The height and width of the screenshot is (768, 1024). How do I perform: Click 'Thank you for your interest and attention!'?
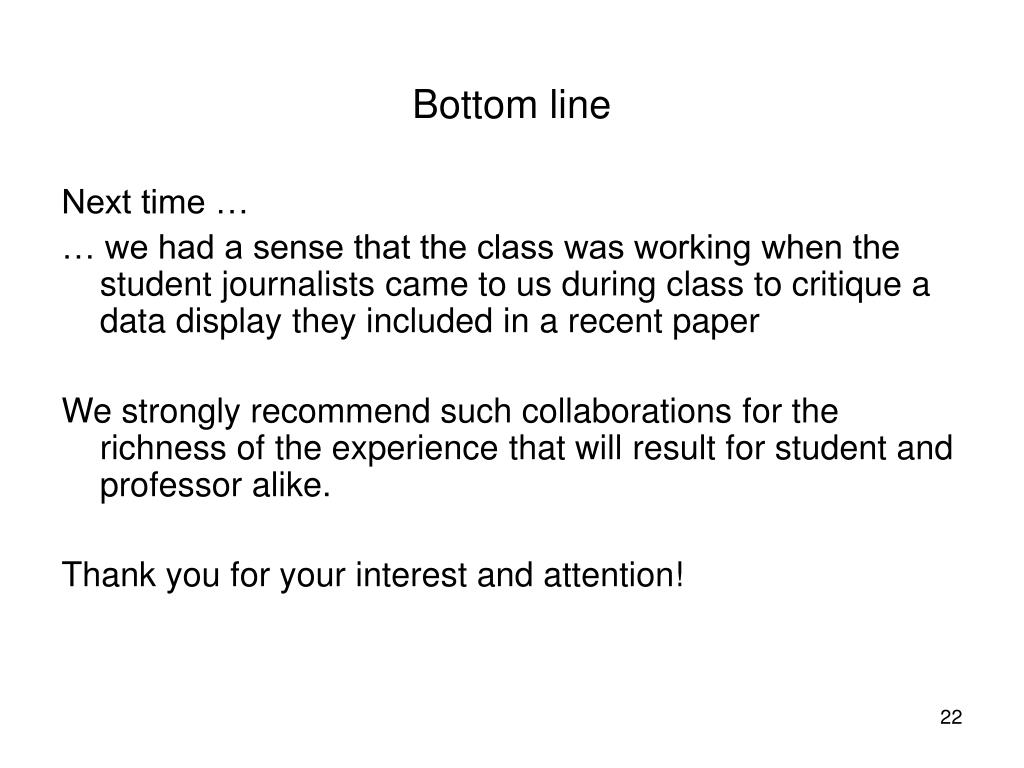tap(373, 575)
